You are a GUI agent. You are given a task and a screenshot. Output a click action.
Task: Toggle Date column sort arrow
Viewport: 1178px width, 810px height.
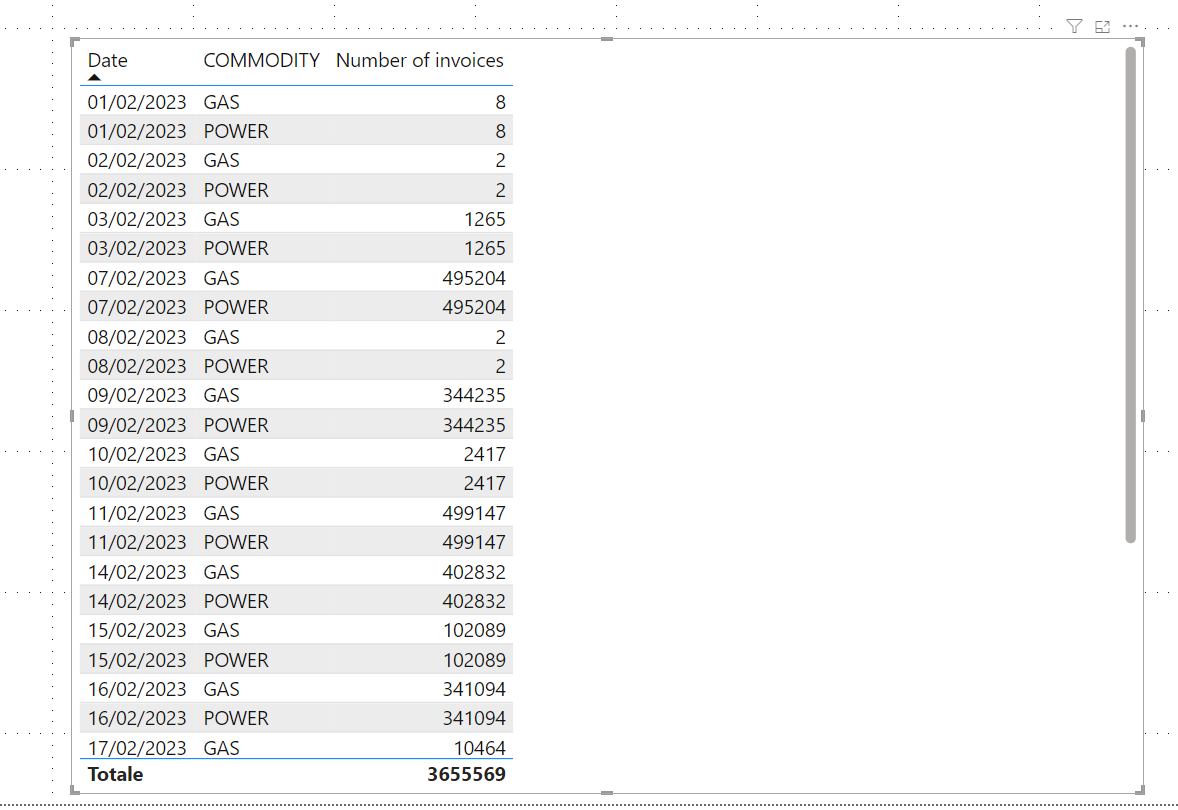[94, 77]
